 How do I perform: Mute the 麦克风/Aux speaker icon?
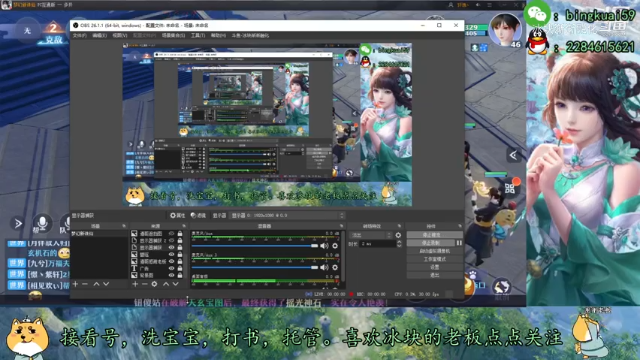point(324,246)
